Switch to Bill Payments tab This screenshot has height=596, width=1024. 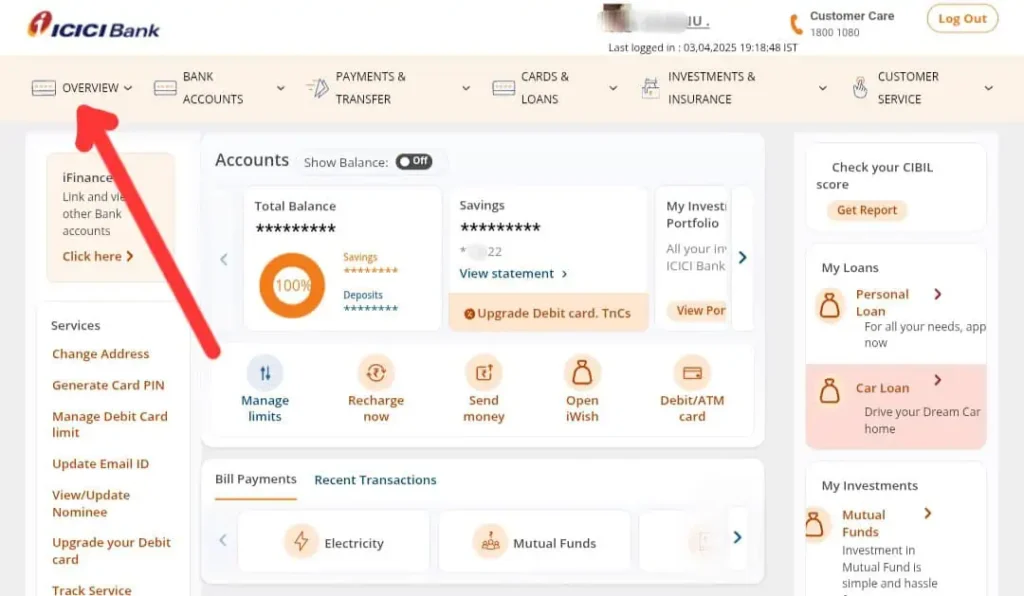coord(255,479)
